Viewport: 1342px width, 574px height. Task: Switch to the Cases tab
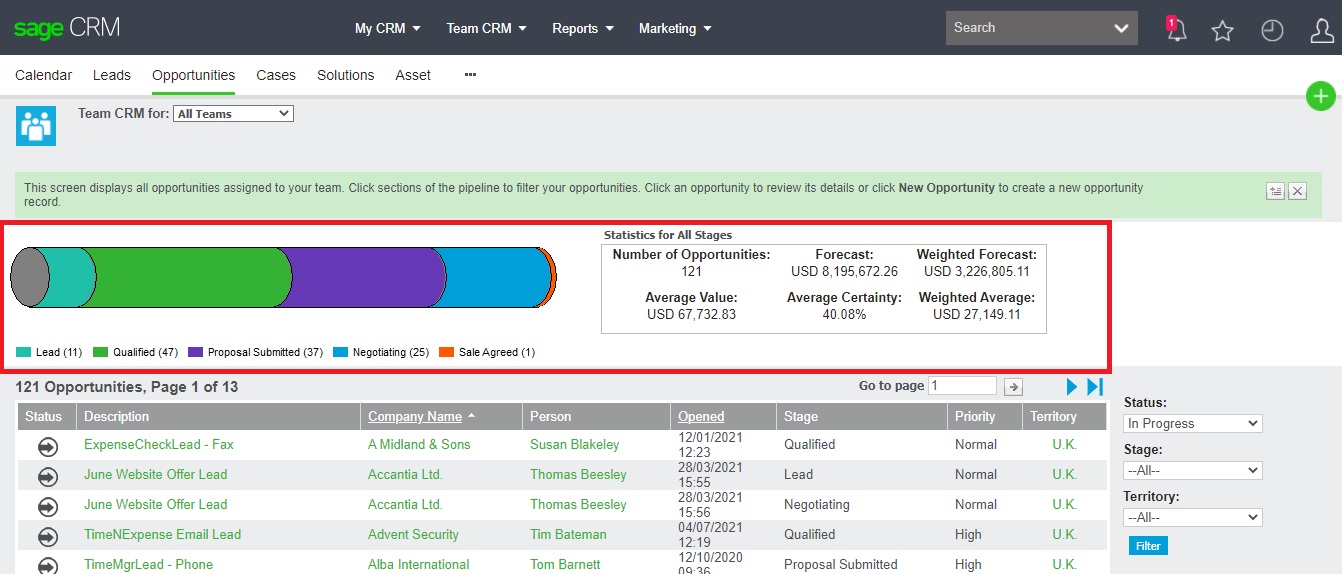coord(276,75)
